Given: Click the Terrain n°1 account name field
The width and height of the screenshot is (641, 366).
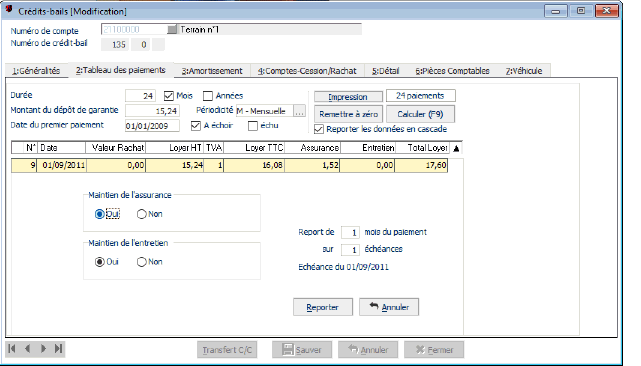Looking at the screenshot, I should coord(270,29).
